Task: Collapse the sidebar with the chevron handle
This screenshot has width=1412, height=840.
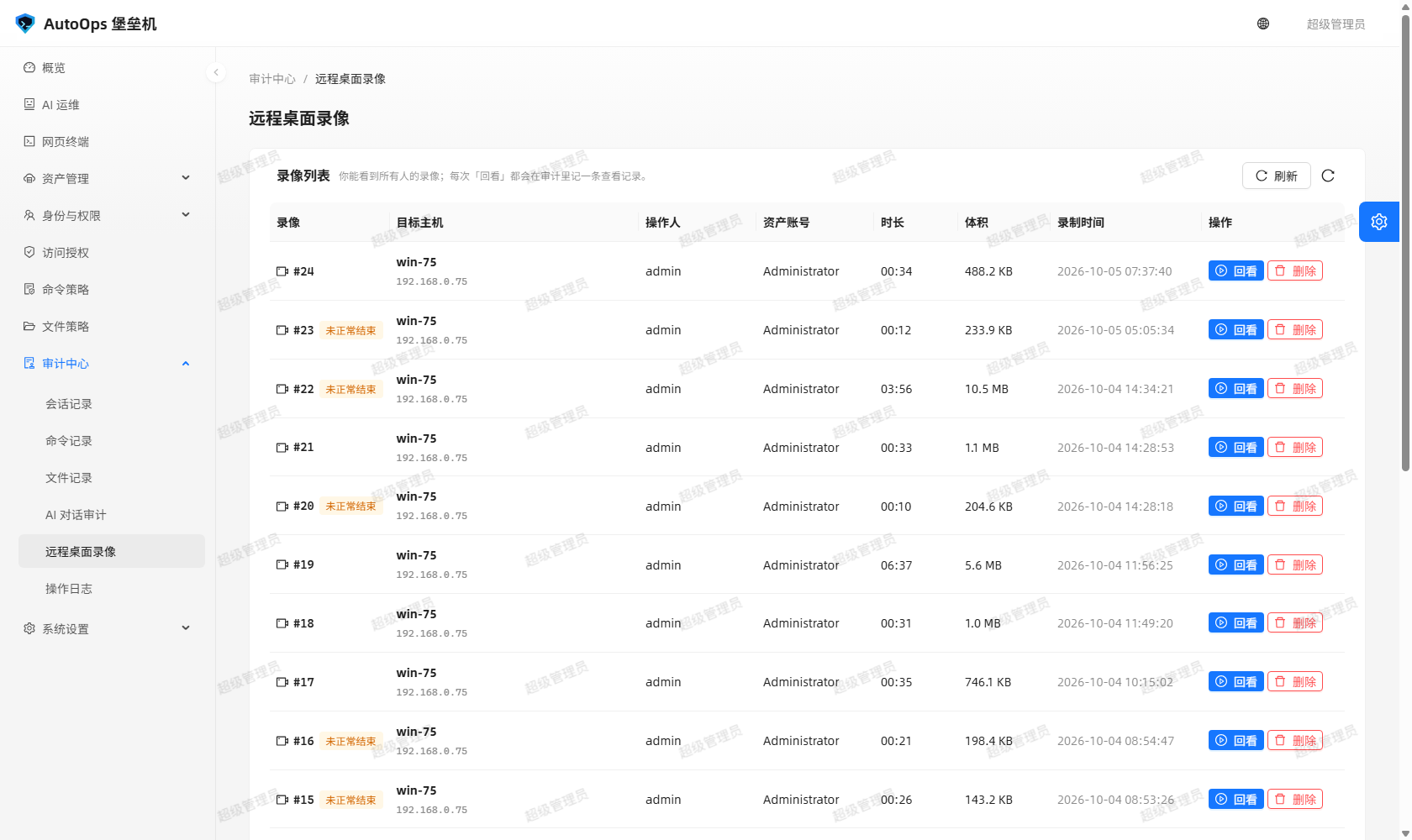Action: (x=216, y=72)
